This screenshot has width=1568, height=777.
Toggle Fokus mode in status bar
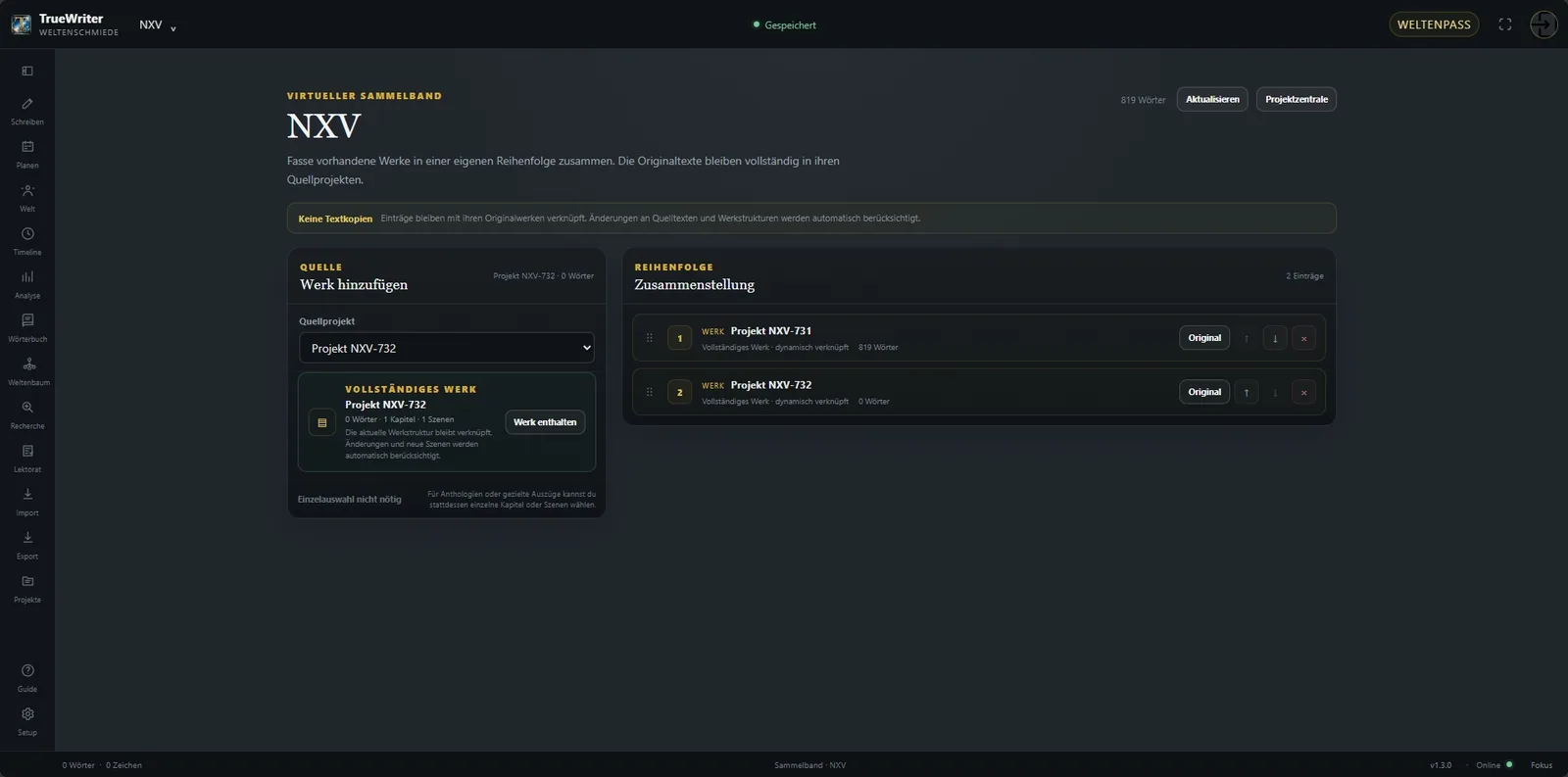pos(1542,765)
